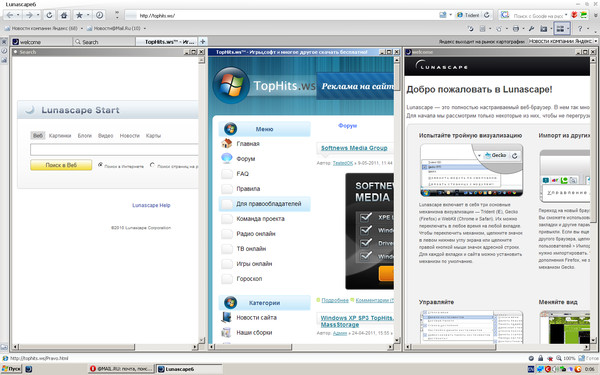Screen dimensions: 600x375
Task: Click the Home toolbar icon
Action: 64,15
